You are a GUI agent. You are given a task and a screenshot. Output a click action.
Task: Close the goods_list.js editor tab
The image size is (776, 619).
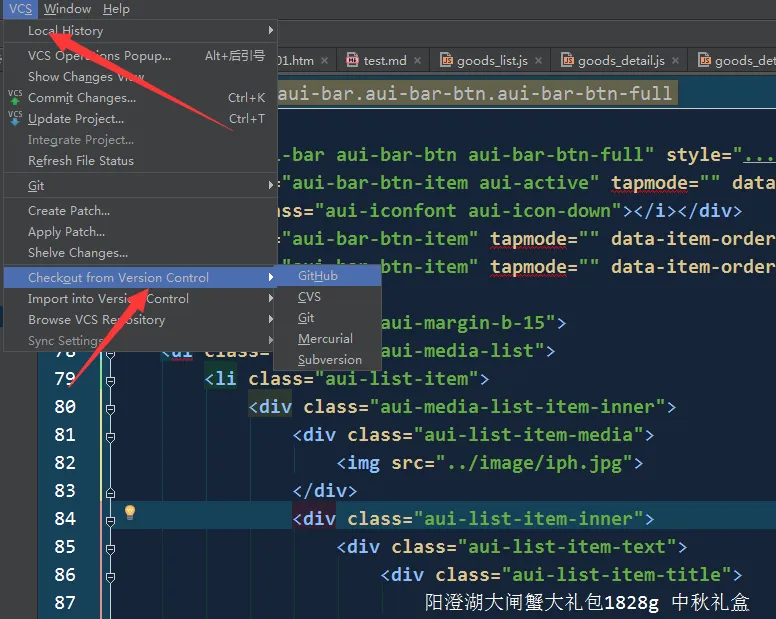point(538,60)
